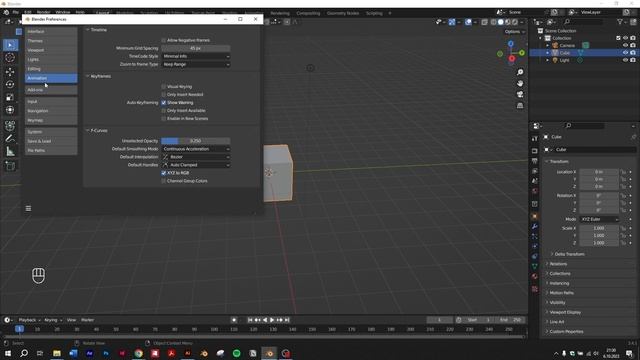Image resolution: width=640 pixels, height=360 pixels.
Task: Click the viewport pan hand icon
Action: pos(520,83)
